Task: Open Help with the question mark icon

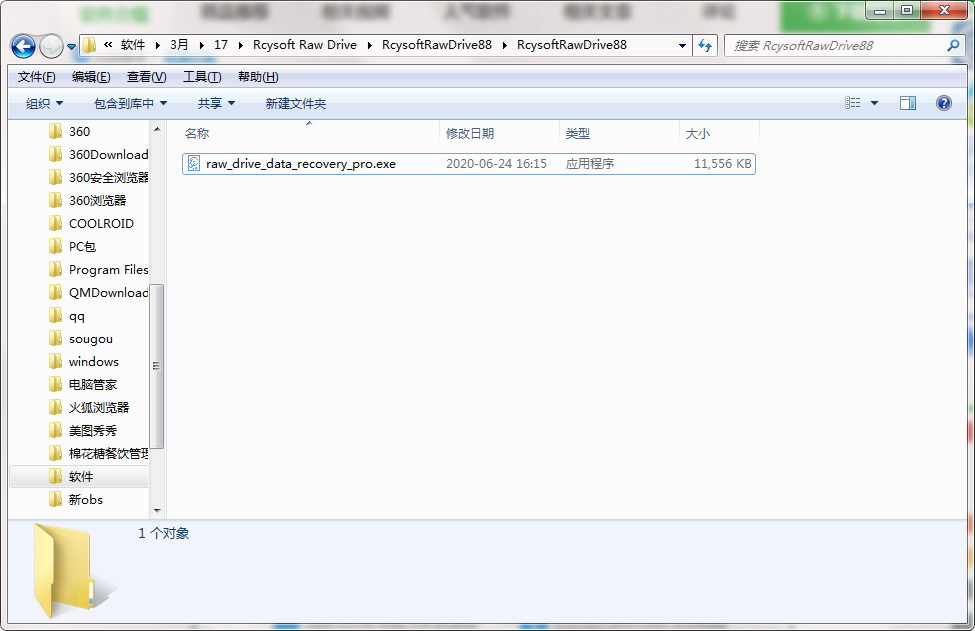Action: pyautogui.click(x=943, y=103)
